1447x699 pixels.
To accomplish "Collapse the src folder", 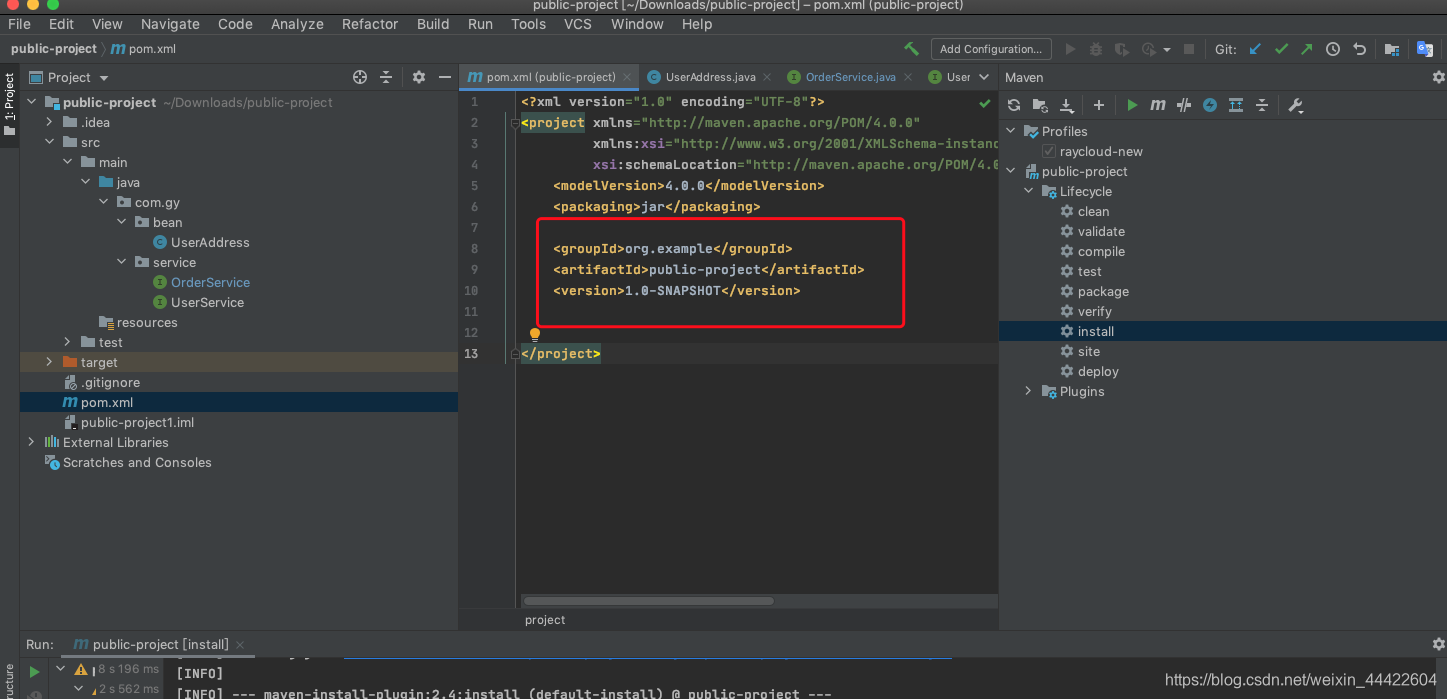I will pos(50,142).
